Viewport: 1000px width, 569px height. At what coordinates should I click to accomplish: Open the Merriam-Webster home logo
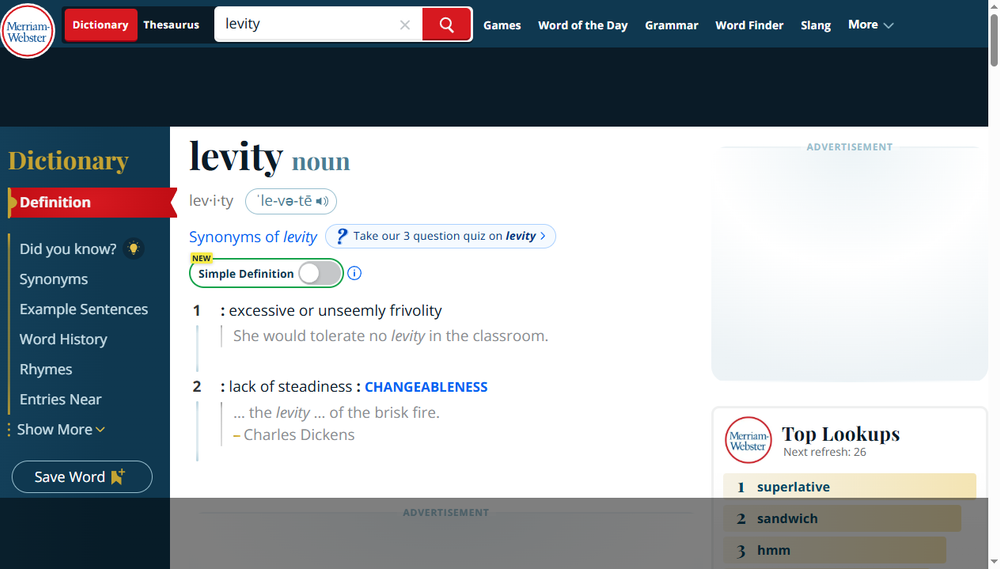coord(27,30)
